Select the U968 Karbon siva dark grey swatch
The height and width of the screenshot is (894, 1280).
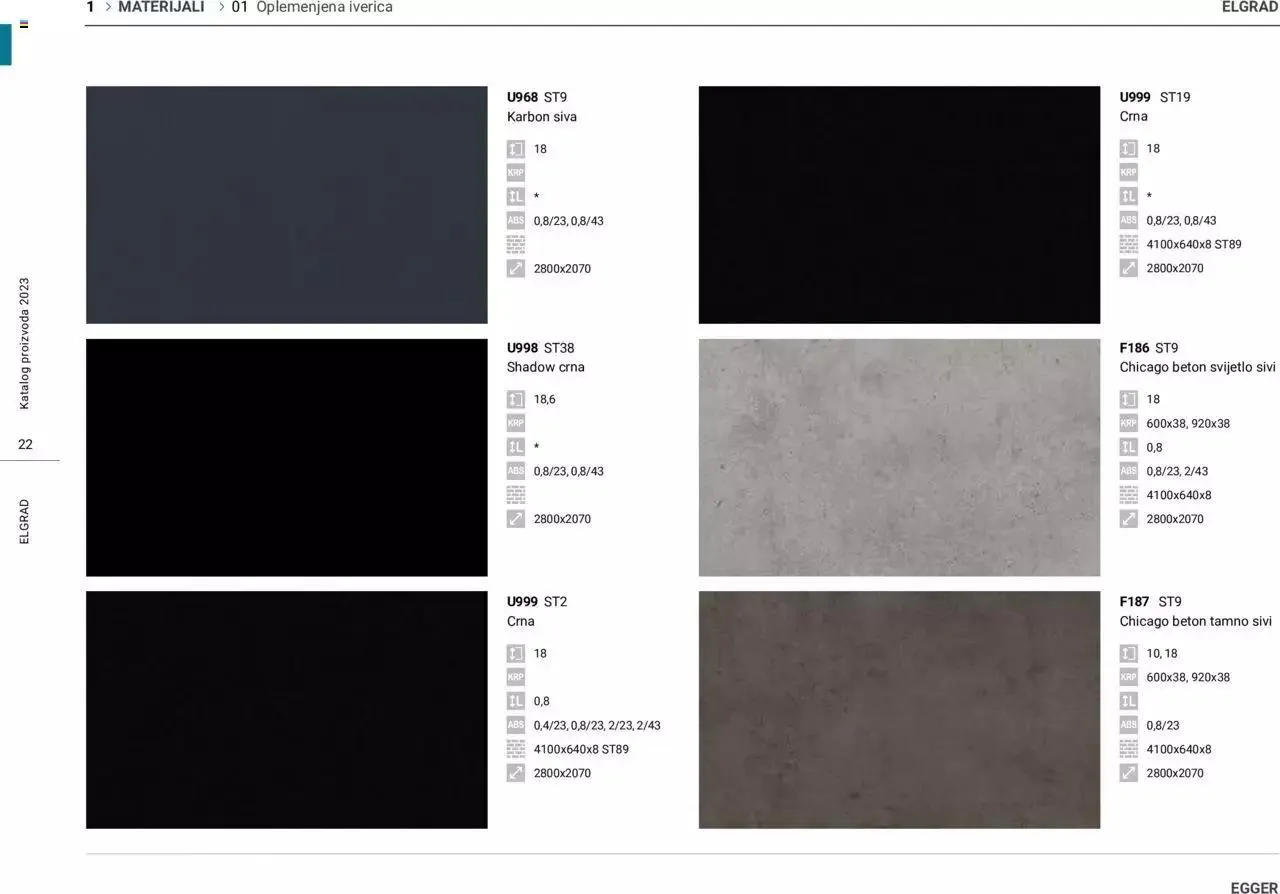pos(286,205)
